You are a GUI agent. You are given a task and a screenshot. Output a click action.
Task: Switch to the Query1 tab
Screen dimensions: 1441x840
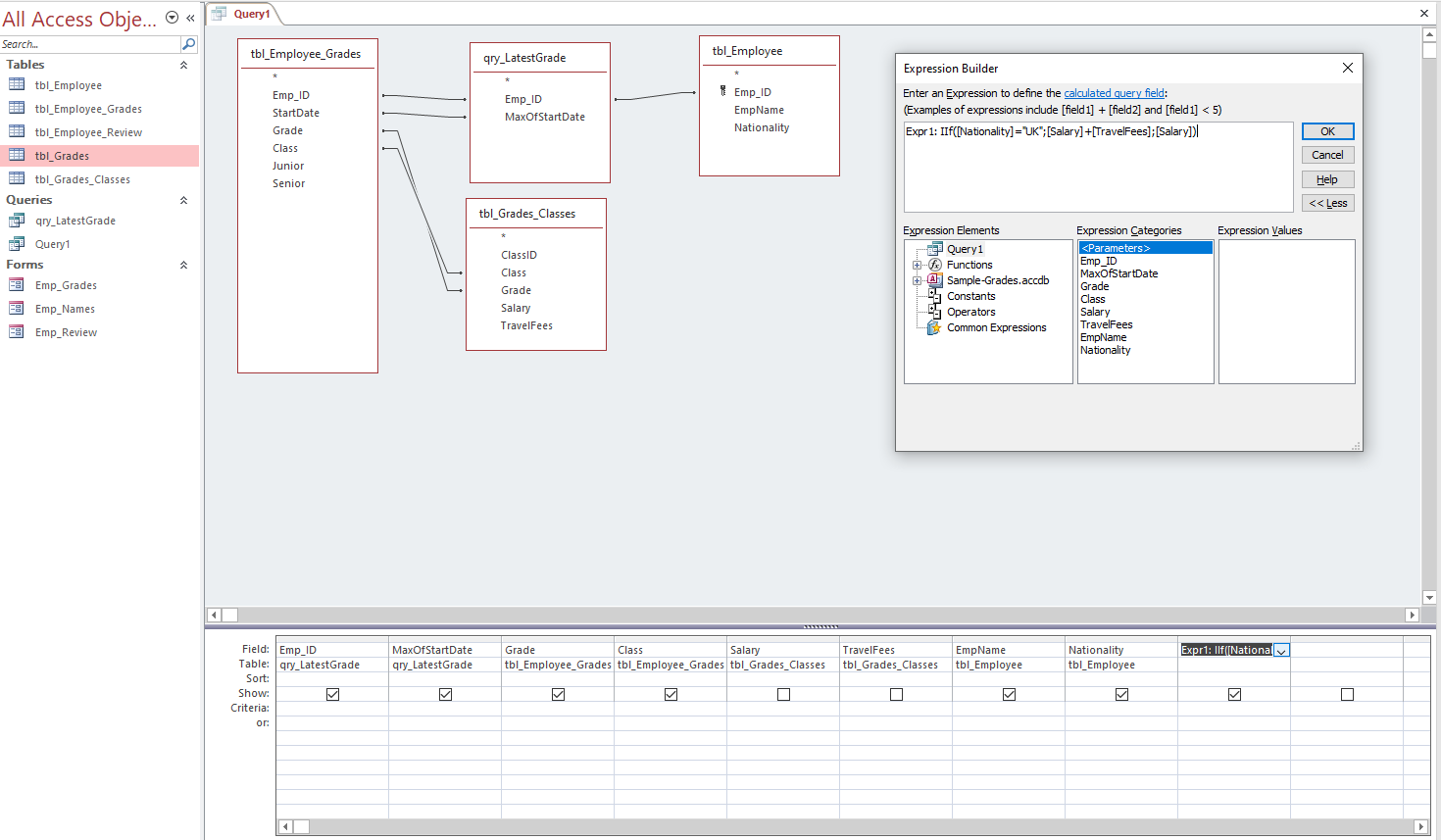[252, 14]
